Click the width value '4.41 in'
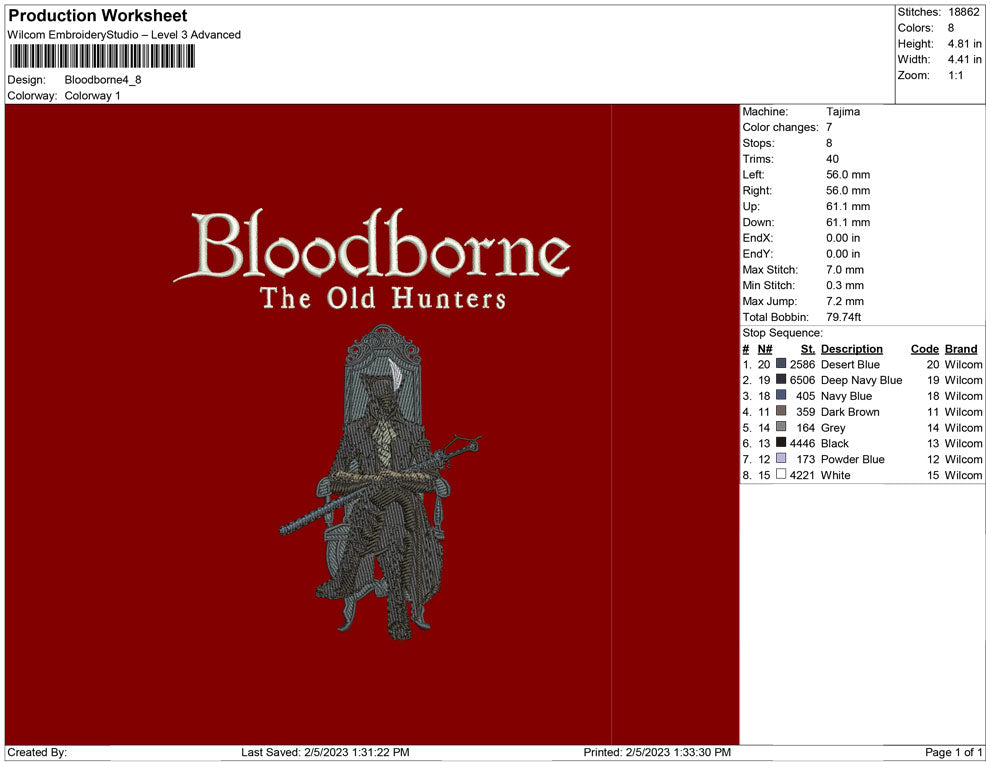 coord(965,59)
